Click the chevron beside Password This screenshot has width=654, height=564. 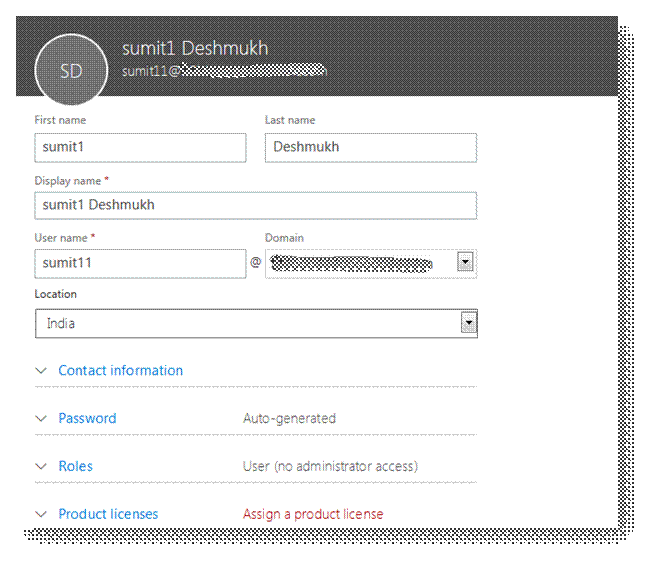41,418
